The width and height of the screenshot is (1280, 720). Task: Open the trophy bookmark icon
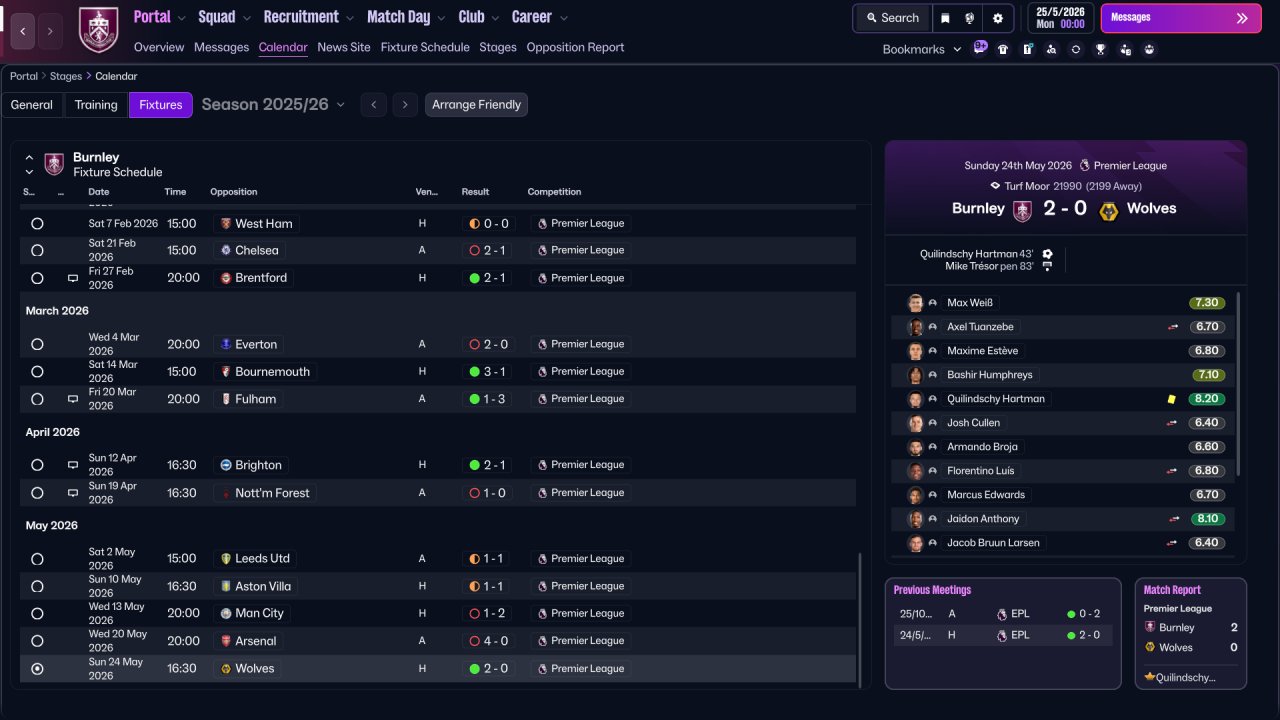point(1101,49)
